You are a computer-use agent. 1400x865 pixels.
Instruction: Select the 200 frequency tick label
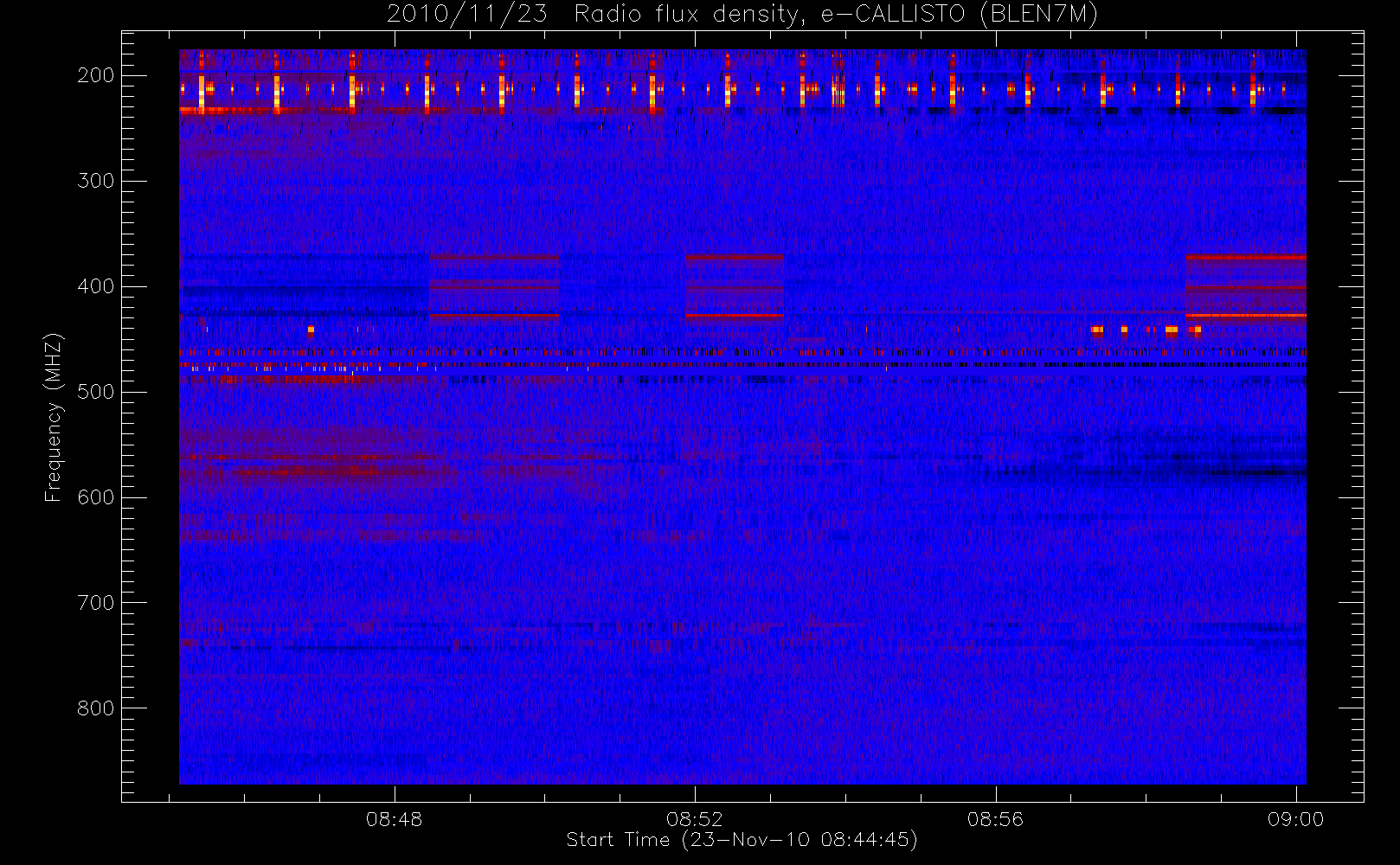(96, 75)
